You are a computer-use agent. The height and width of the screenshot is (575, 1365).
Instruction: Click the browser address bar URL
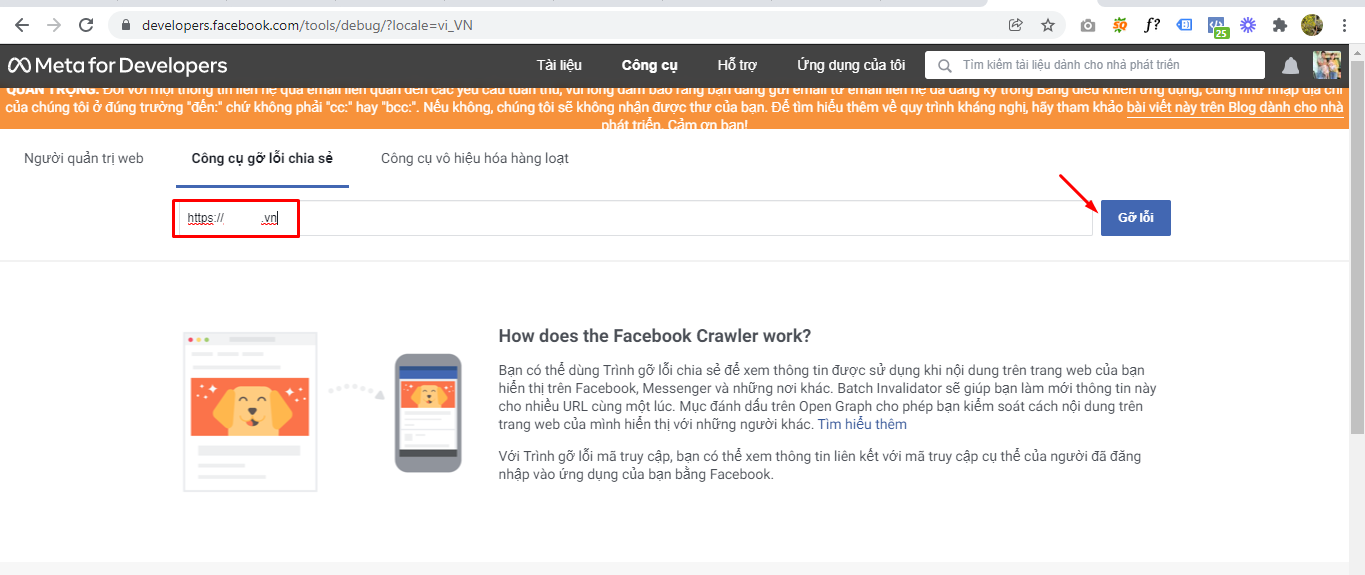(x=308, y=25)
